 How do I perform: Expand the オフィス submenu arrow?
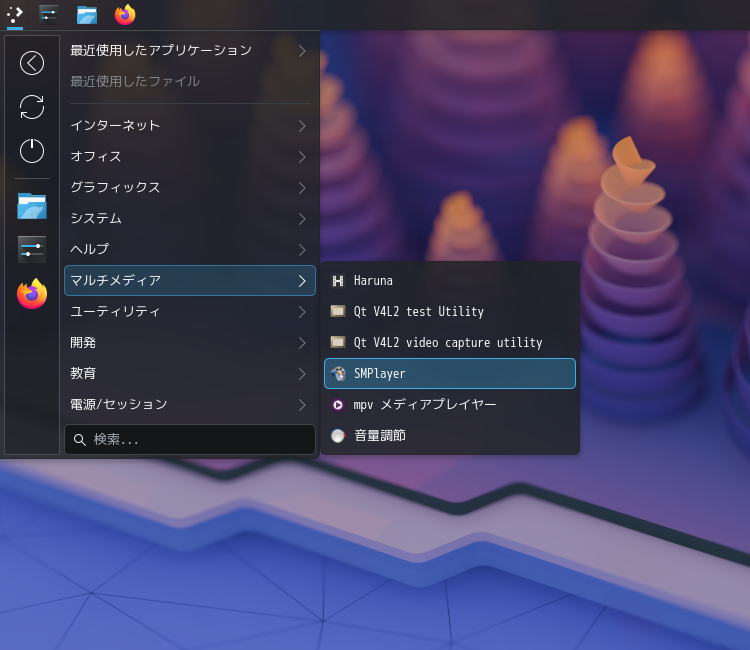click(302, 157)
